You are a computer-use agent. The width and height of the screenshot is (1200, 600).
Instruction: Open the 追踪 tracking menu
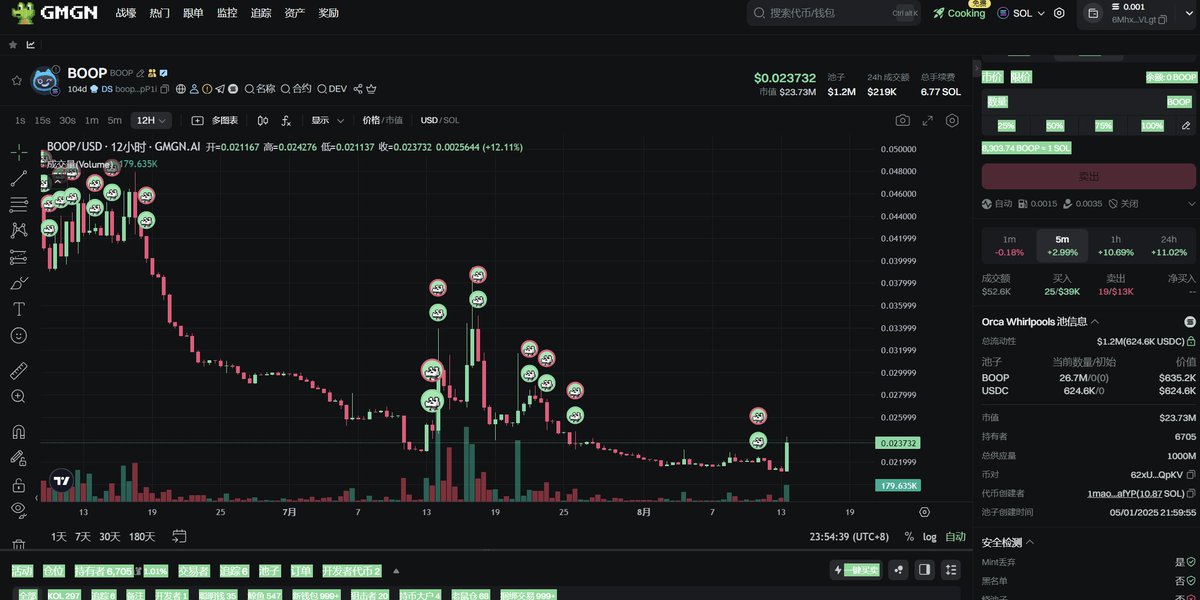click(x=261, y=13)
